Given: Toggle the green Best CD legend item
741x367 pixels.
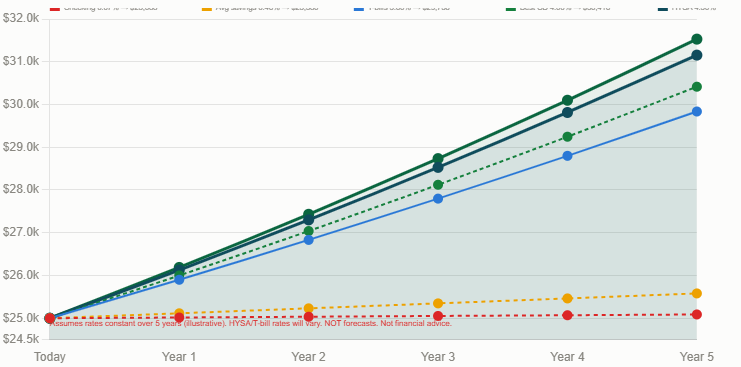Looking at the screenshot, I should coord(558,9).
